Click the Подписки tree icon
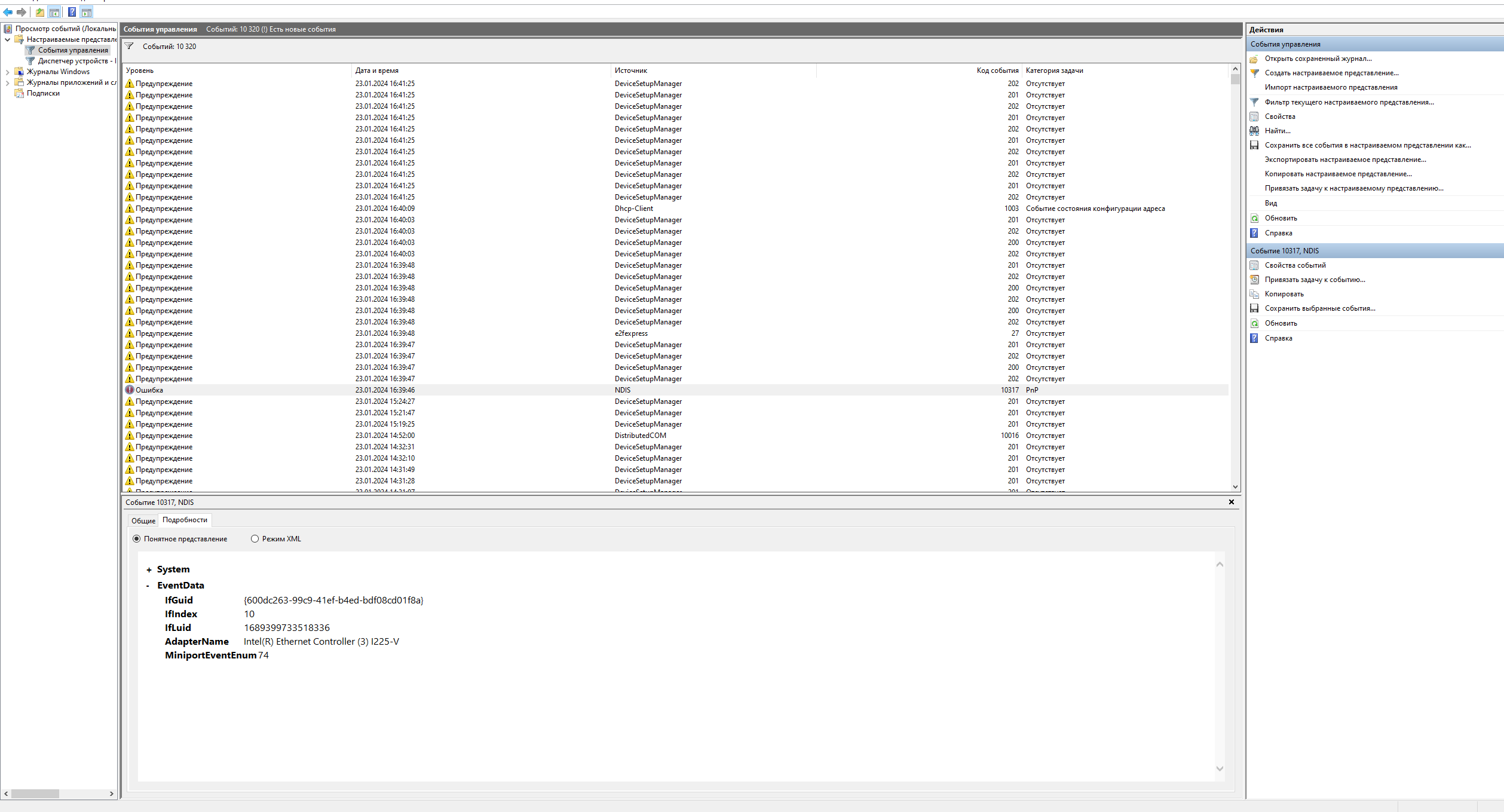1504x812 pixels. coord(19,93)
